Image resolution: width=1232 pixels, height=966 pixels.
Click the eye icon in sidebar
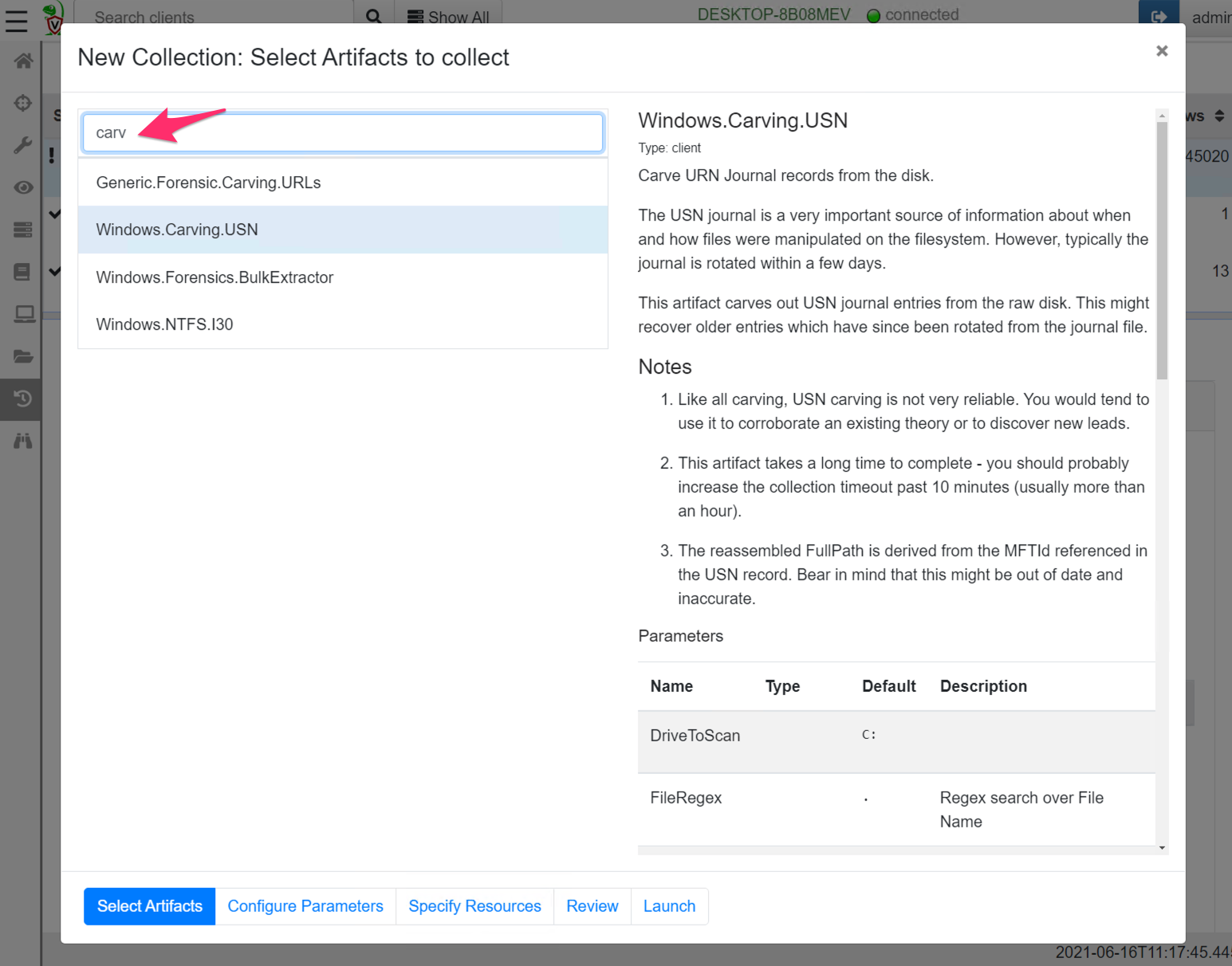(x=23, y=187)
